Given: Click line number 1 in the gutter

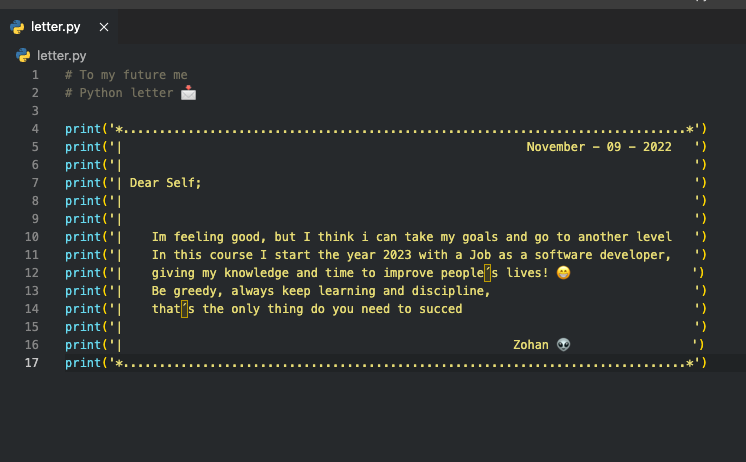Looking at the screenshot, I should click(35, 75).
